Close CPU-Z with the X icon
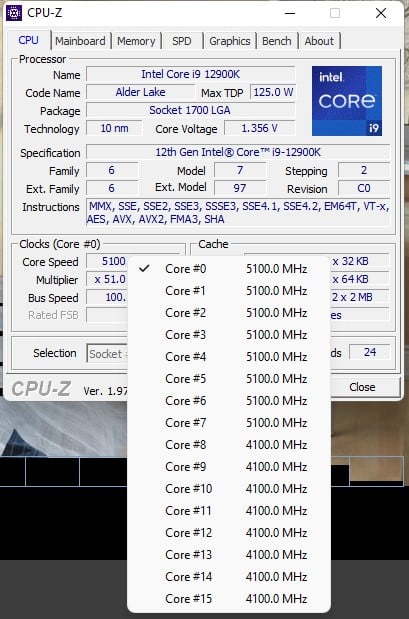Screen dimensions: 409x619 click(381, 13)
